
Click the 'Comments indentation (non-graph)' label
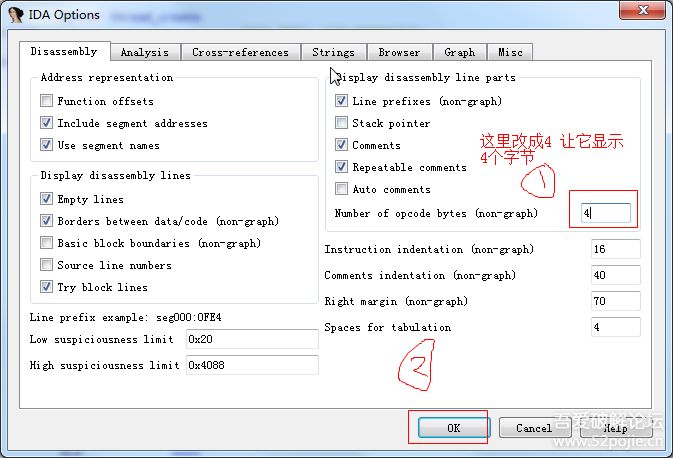(x=420, y=276)
